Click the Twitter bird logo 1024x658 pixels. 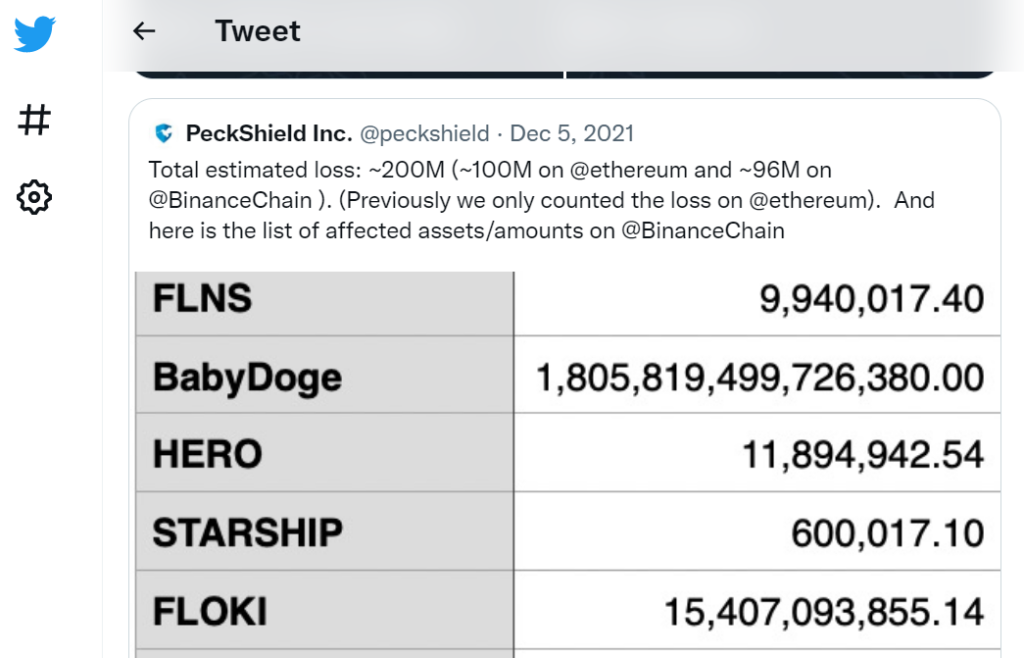pos(34,35)
